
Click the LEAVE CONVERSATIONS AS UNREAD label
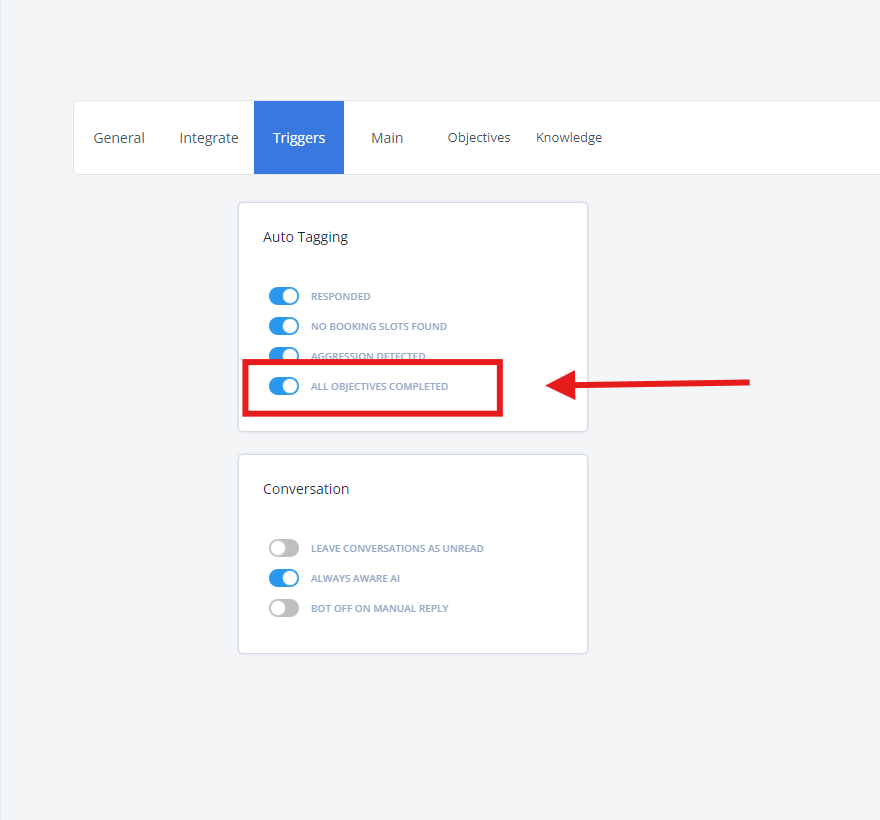(397, 548)
